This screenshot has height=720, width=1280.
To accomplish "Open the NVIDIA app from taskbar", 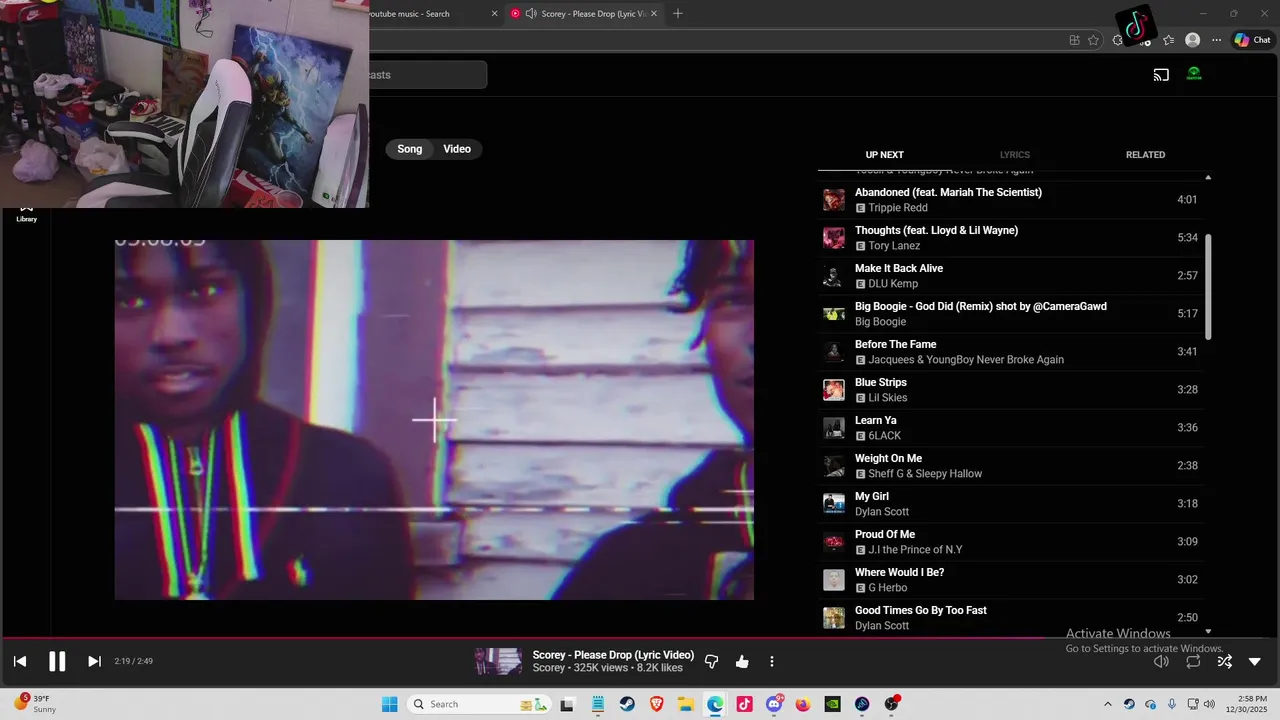I will [832, 704].
